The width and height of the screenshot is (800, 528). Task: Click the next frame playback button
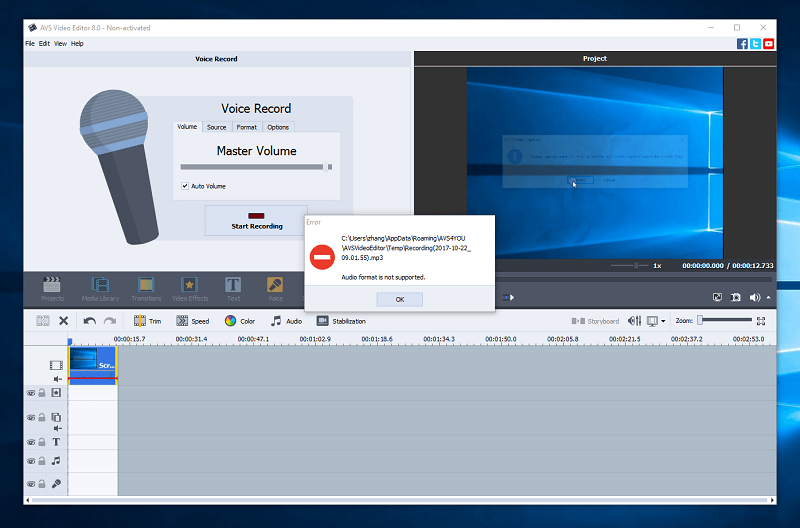[508, 297]
